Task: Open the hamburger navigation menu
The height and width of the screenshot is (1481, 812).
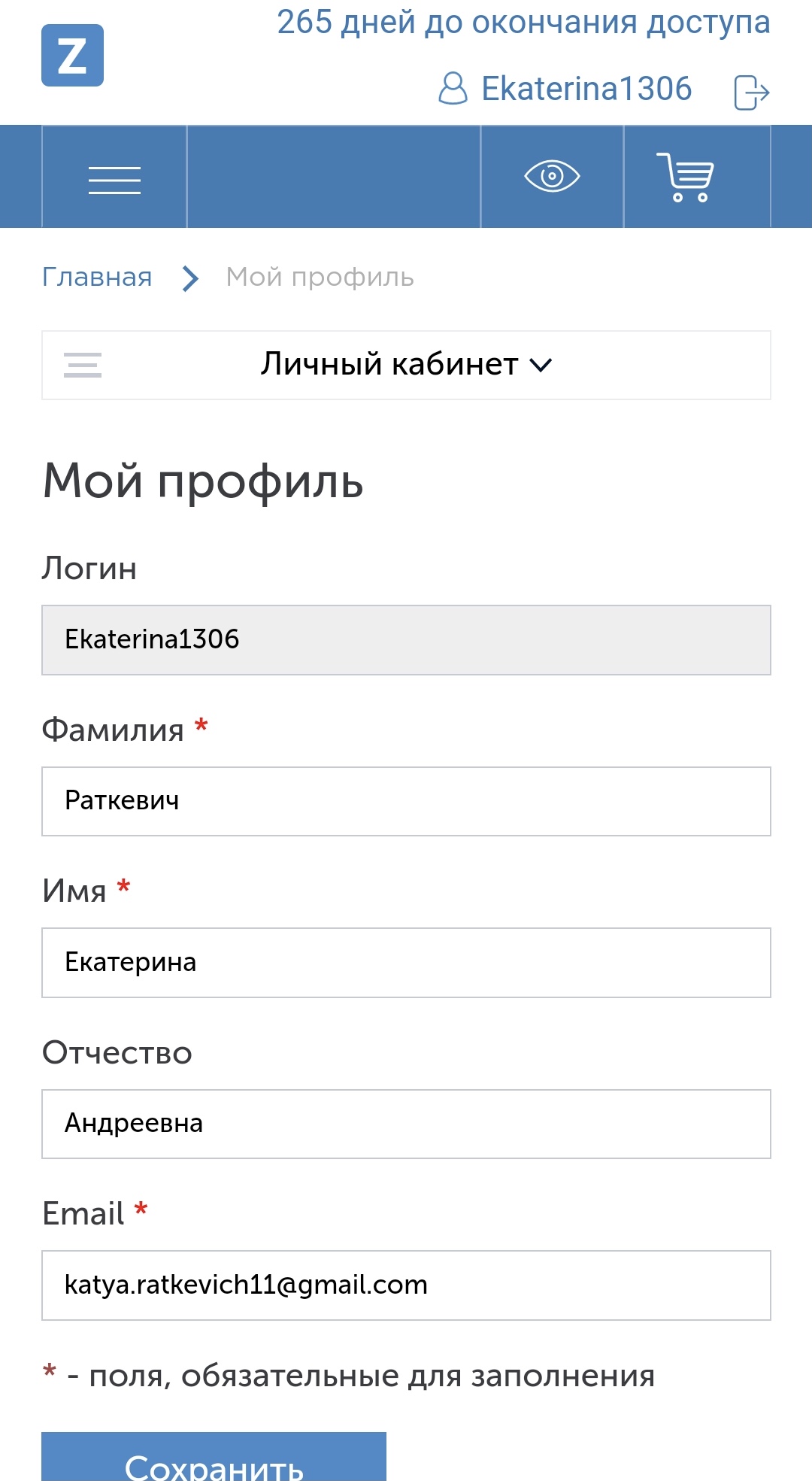Action: click(x=114, y=179)
